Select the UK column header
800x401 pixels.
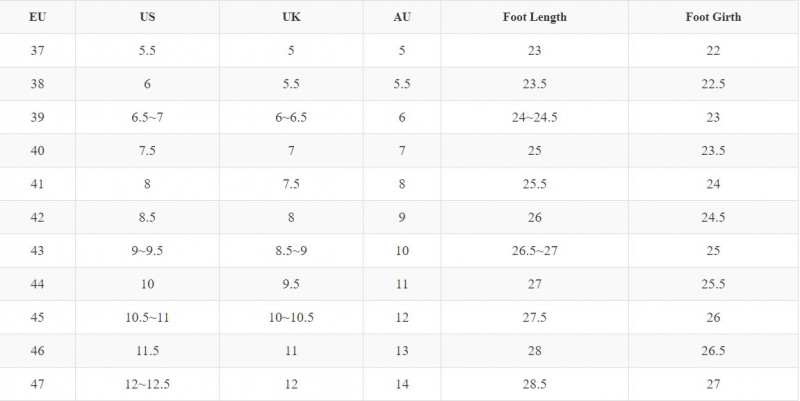click(x=291, y=17)
